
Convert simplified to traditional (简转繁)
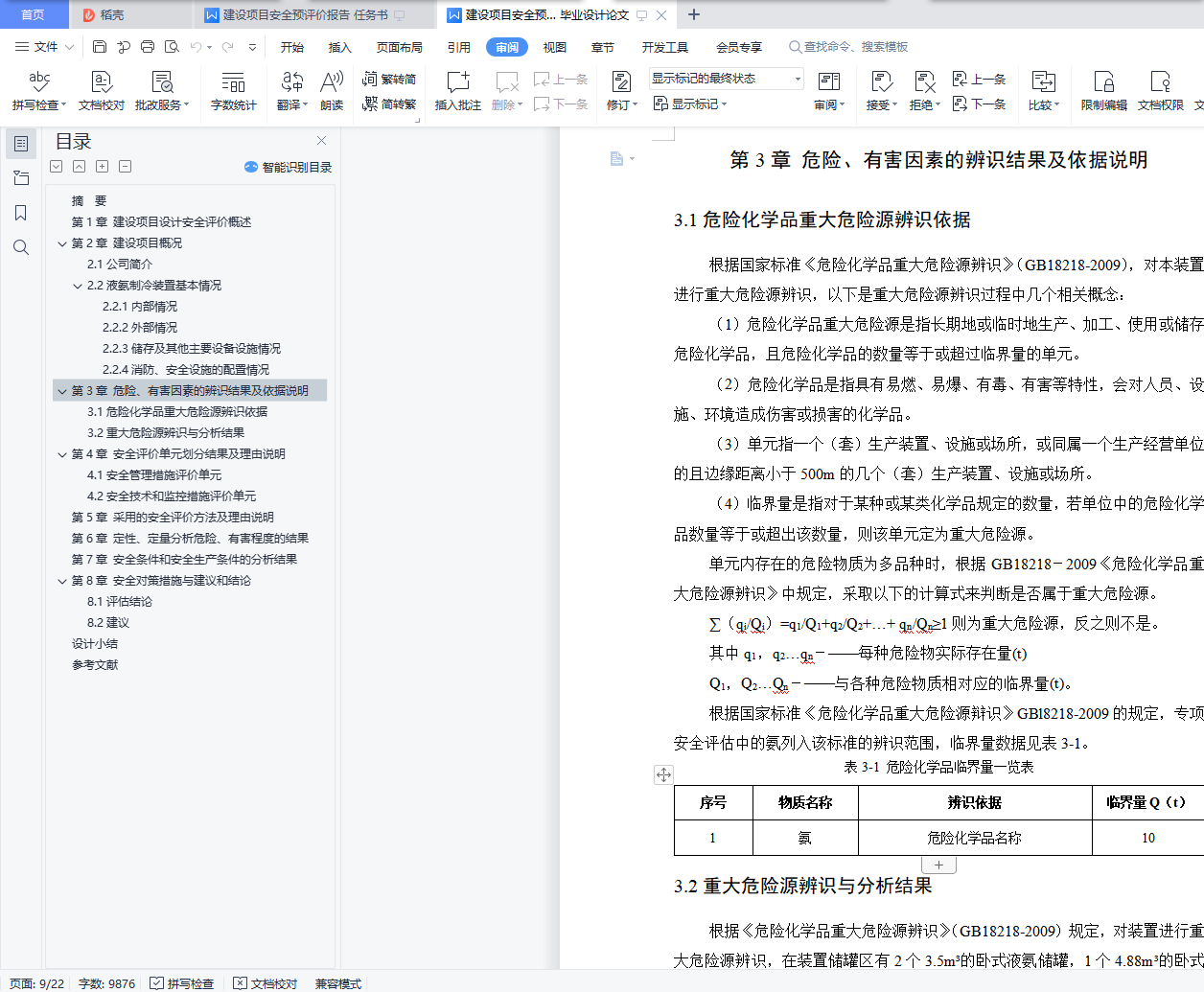(389, 104)
